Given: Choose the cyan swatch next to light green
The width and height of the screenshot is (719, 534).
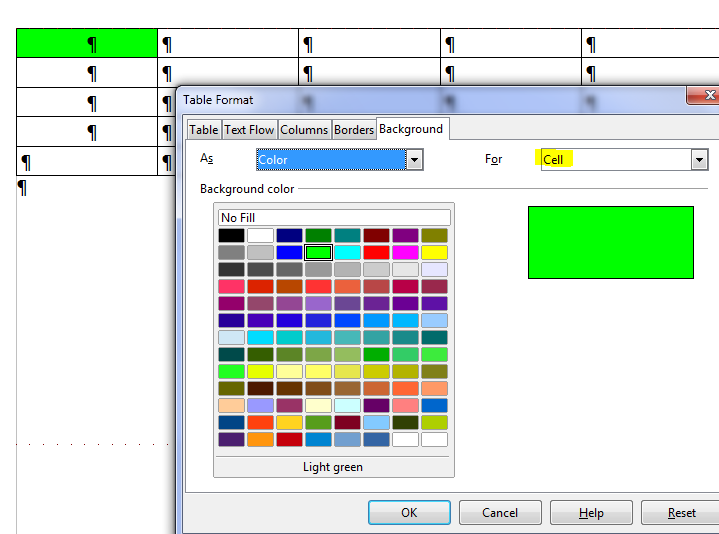Looking at the screenshot, I should pos(347,253).
